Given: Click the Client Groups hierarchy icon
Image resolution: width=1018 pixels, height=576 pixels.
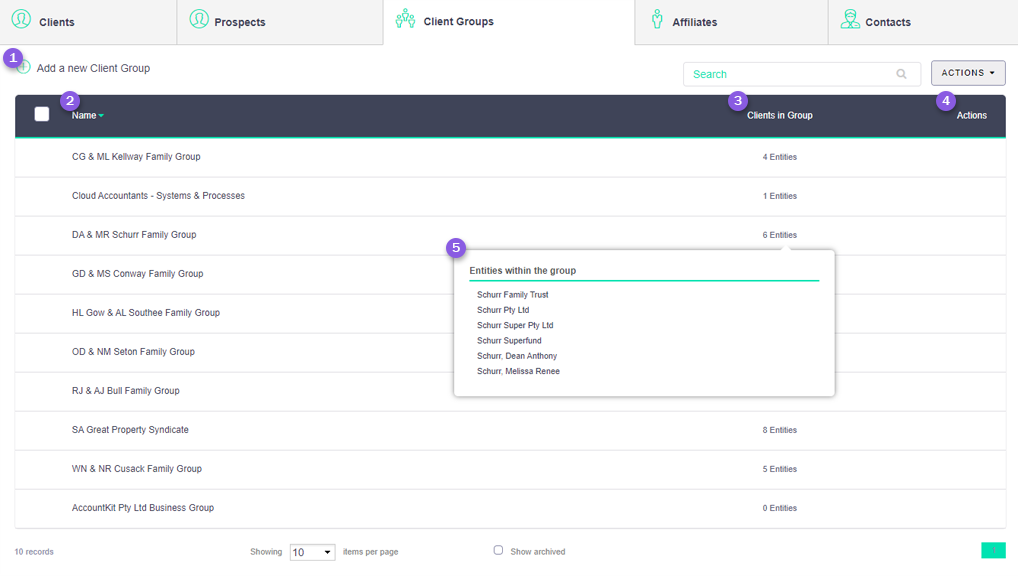Looking at the screenshot, I should pyautogui.click(x=404, y=18).
